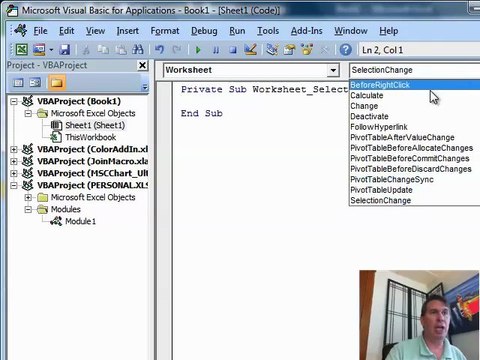Collapse VBAProject (Book1) tree node
The height and width of the screenshot is (360, 480).
click(14, 101)
